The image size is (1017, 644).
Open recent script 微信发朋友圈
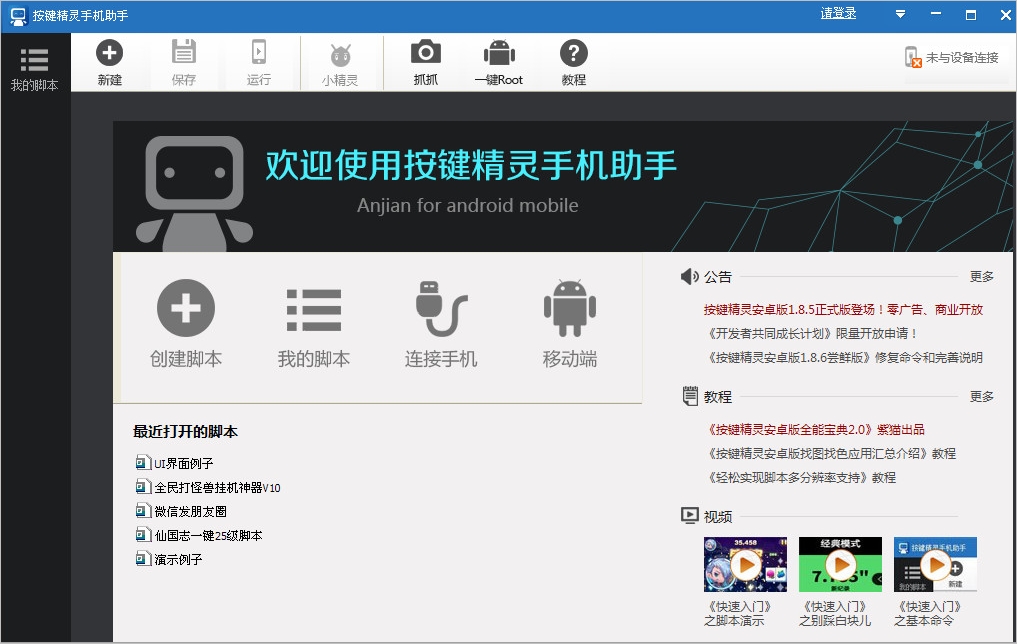click(191, 511)
